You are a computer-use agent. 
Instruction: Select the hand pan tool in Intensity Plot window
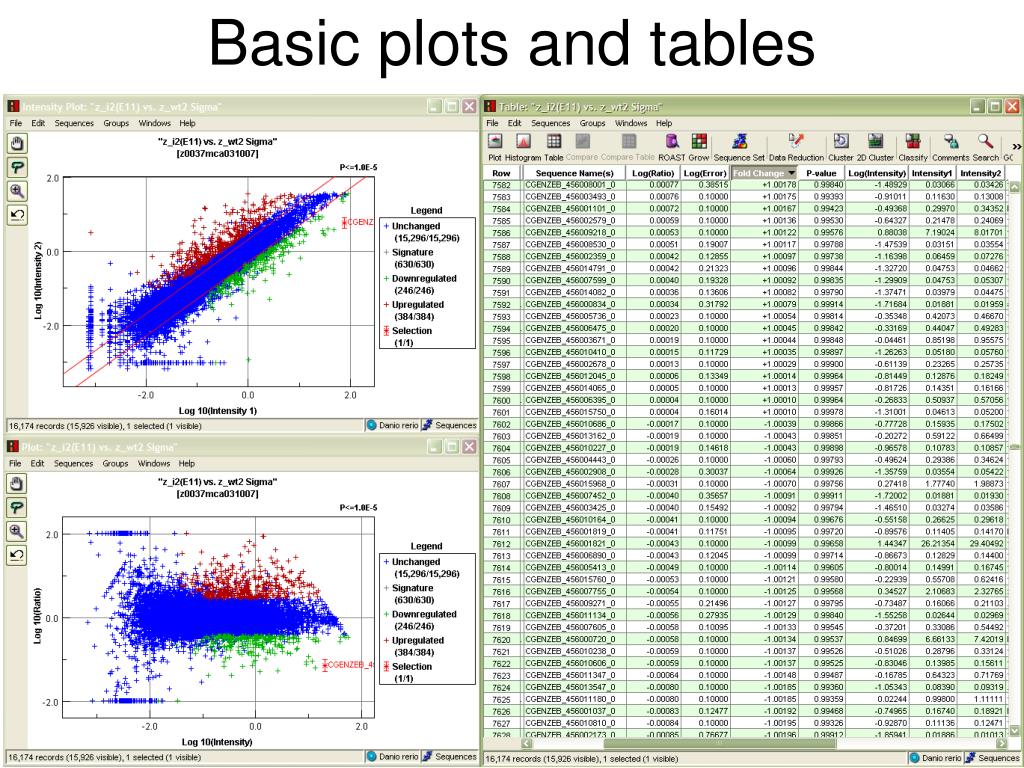coord(18,143)
